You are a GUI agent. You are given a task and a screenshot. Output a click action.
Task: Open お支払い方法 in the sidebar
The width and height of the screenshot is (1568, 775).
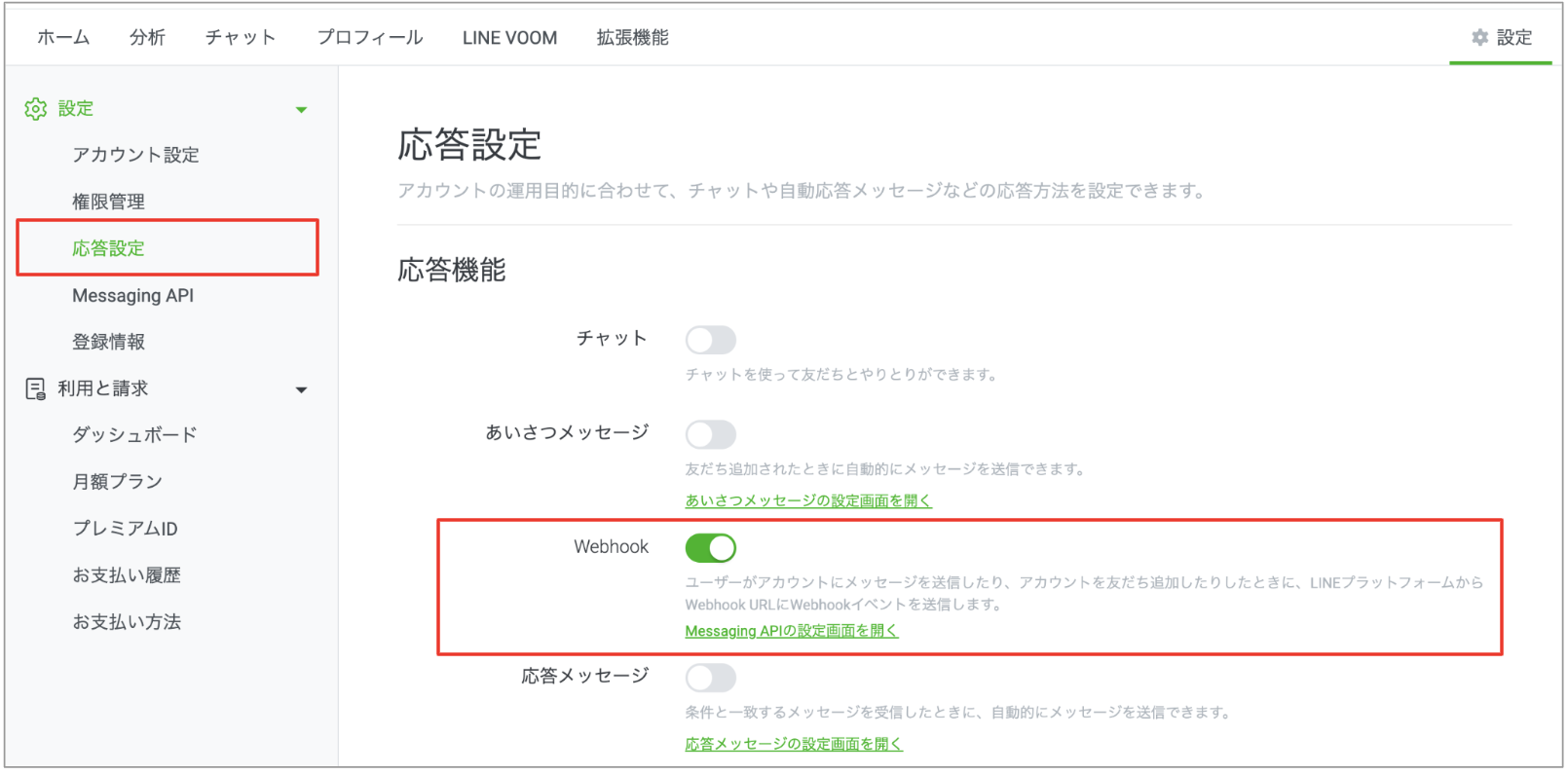click(127, 621)
